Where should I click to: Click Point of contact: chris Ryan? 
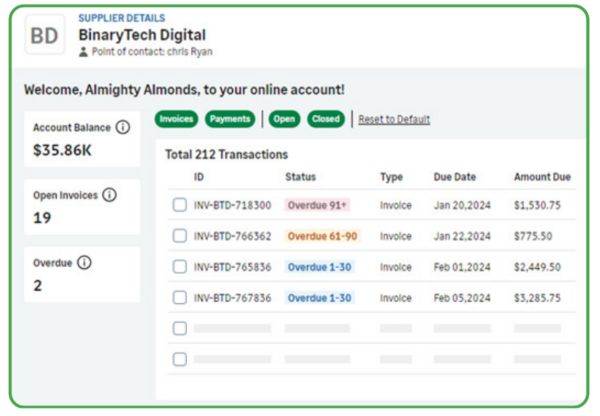coord(152,52)
